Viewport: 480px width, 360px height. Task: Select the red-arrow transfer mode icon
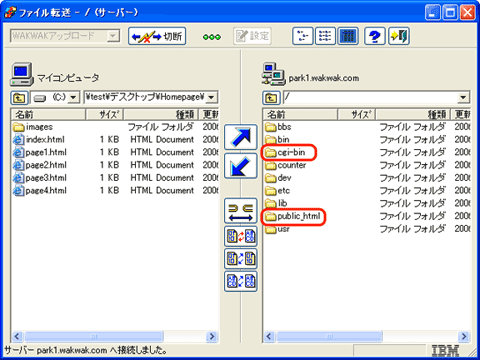tap(241, 236)
